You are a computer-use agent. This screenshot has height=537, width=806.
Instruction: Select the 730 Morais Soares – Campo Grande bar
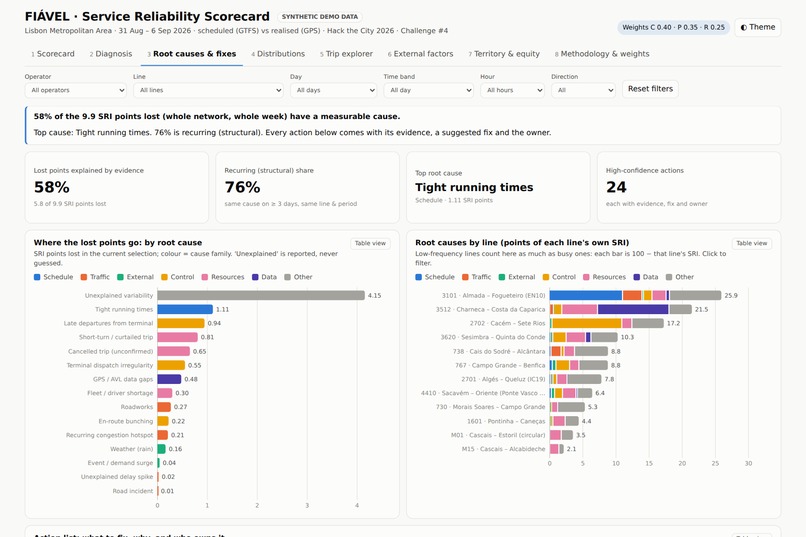tap(567, 407)
